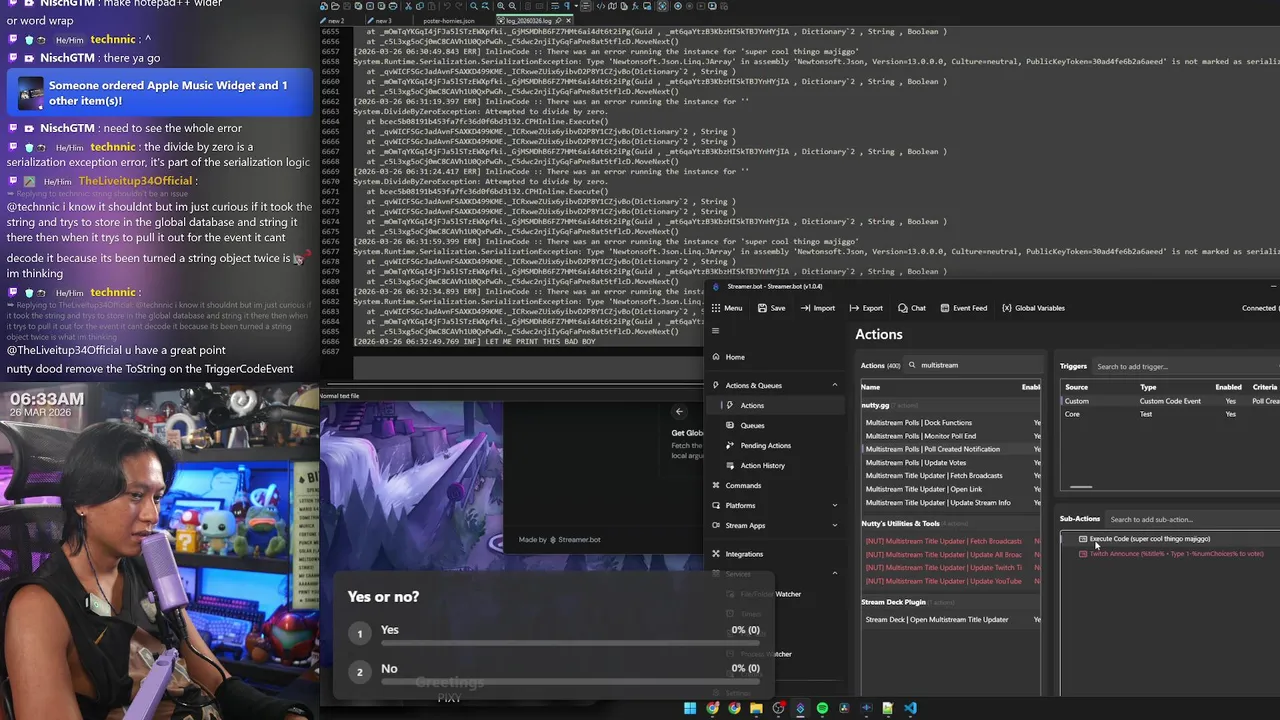Click the back arrow in the browser overlay
1280x720 pixels.
pos(679,411)
